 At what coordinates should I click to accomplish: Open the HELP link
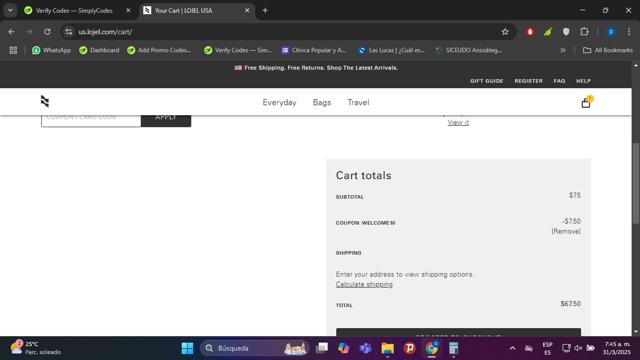click(x=583, y=81)
